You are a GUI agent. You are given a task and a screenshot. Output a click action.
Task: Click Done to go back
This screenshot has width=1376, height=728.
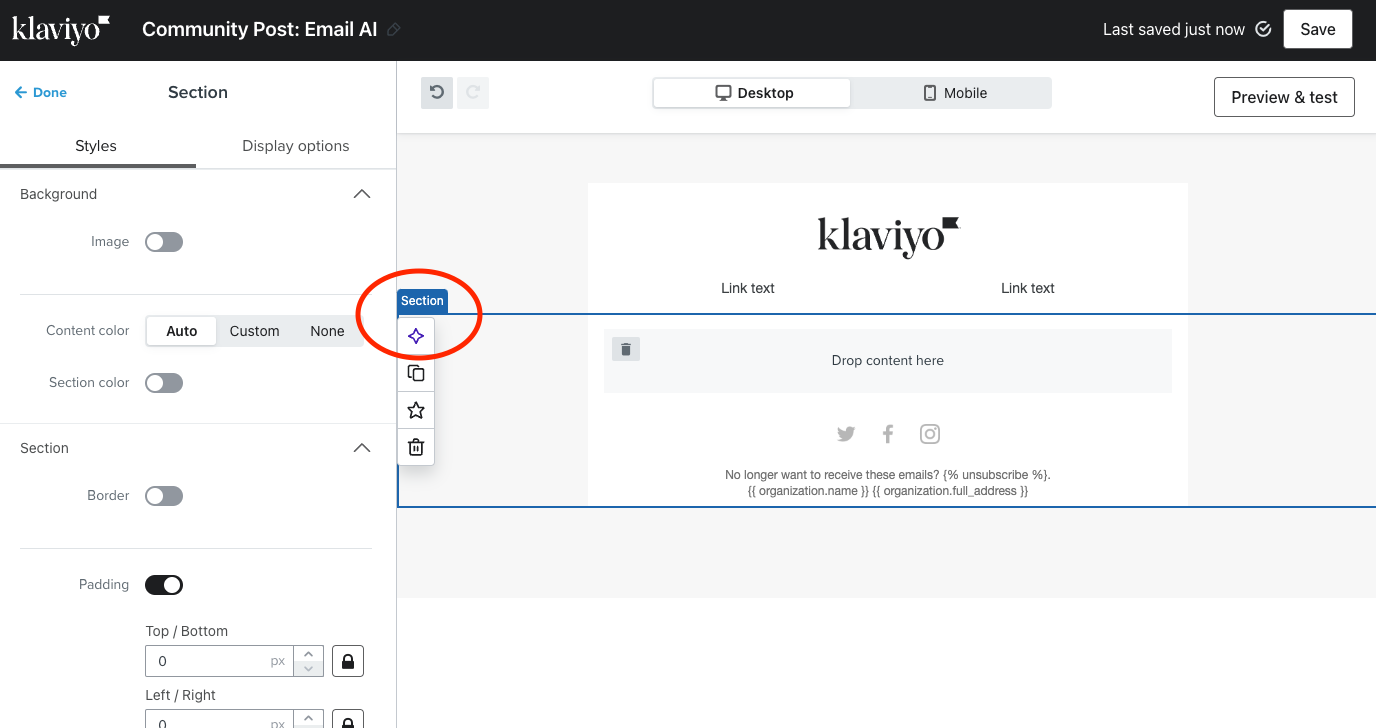pyautogui.click(x=41, y=92)
